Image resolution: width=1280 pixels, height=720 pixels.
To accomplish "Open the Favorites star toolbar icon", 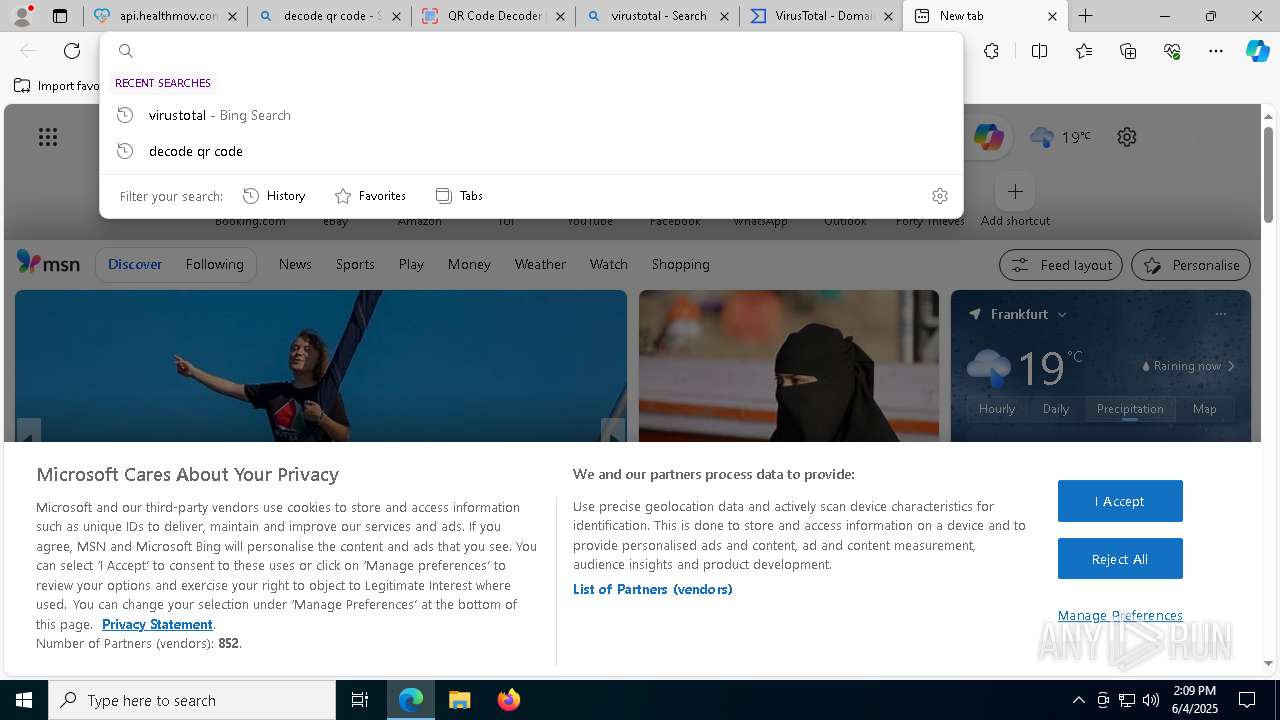I will (x=1084, y=51).
